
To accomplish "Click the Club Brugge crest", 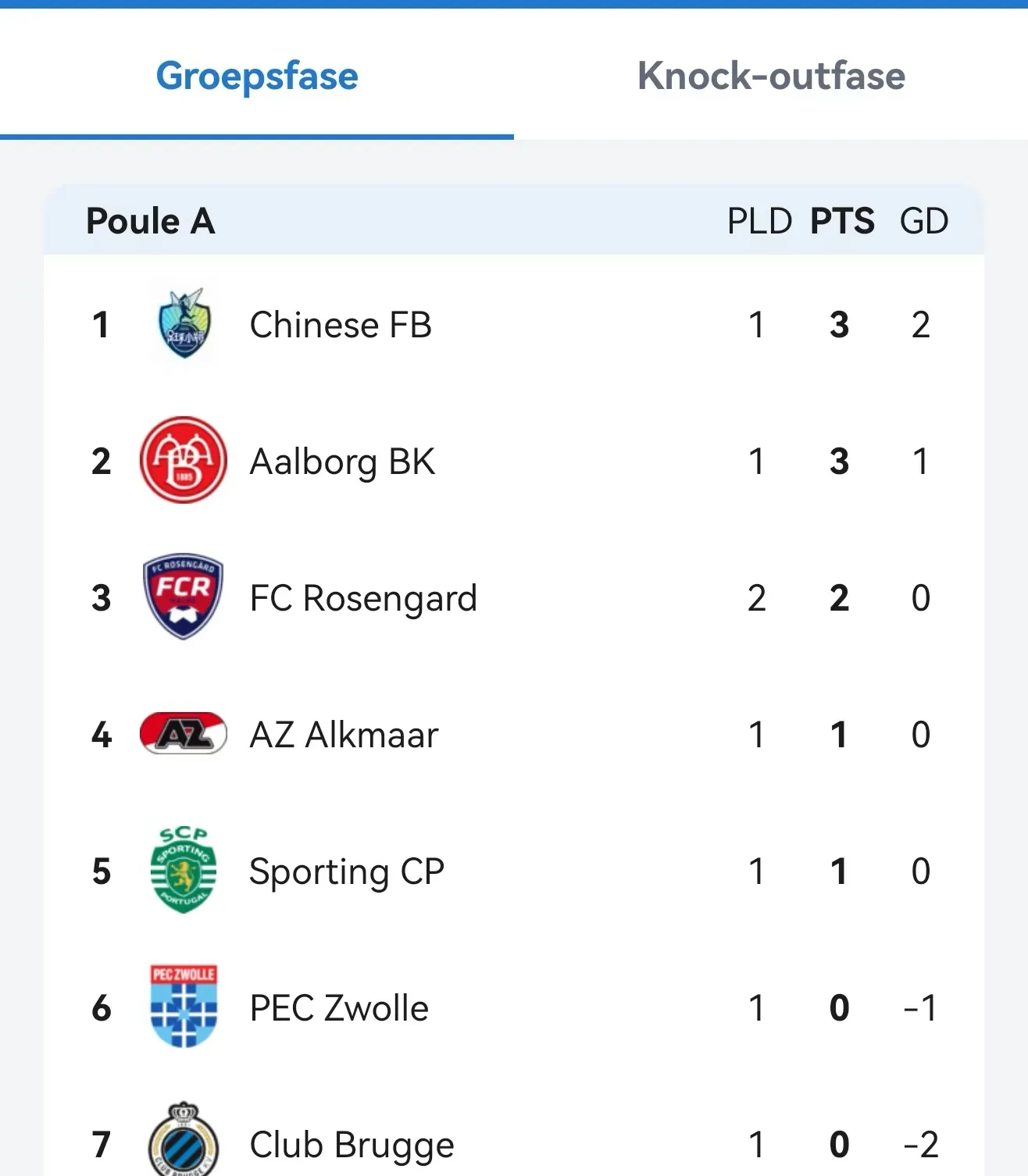I will click(x=184, y=1140).
